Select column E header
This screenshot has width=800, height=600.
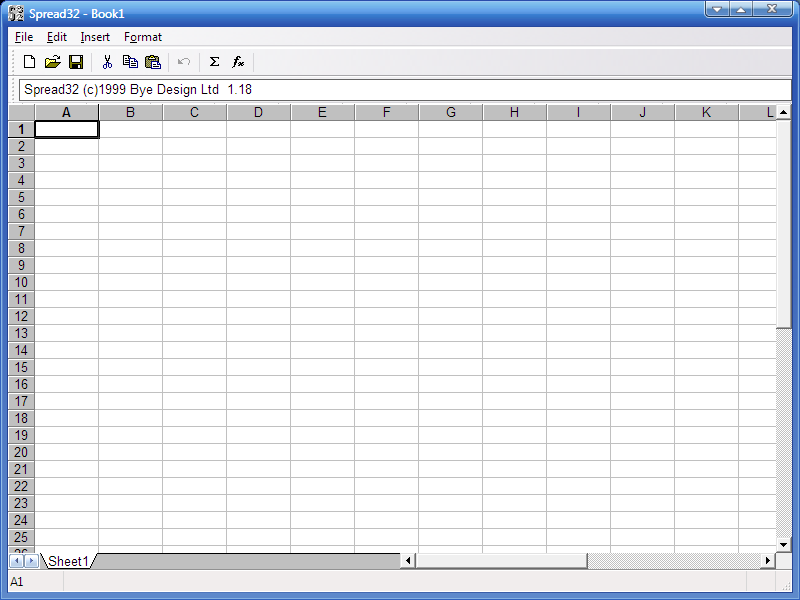tap(322, 112)
